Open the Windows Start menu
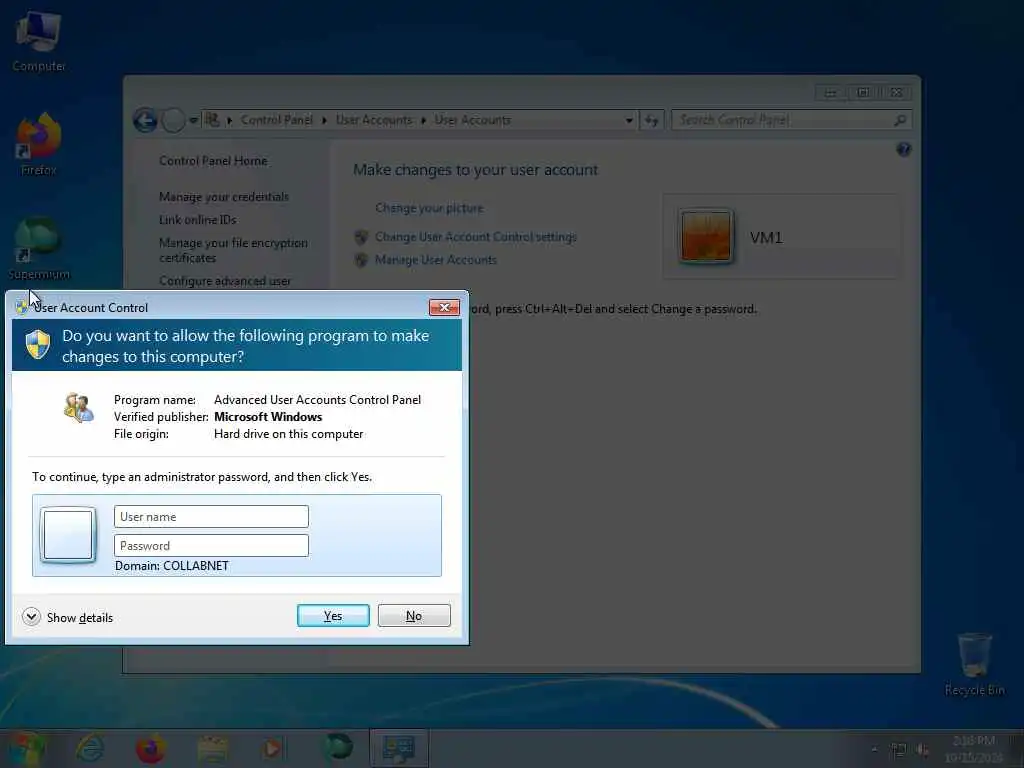Image resolution: width=1024 pixels, height=768 pixels. [x=26, y=749]
